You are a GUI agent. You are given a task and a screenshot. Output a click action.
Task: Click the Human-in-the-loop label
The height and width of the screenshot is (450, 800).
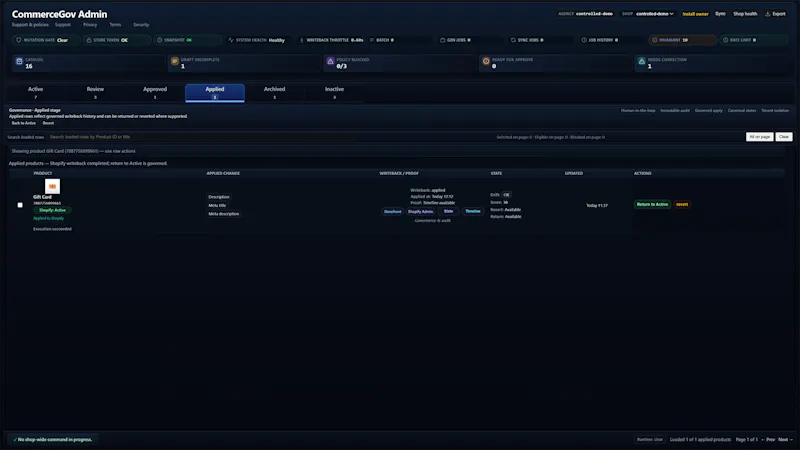point(638,110)
